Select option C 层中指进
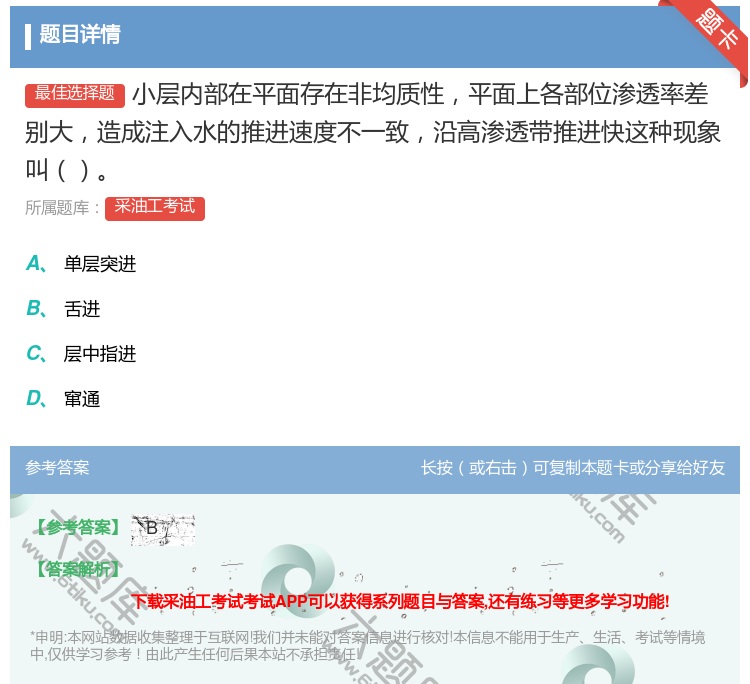The image size is (750, 684). 81,353
